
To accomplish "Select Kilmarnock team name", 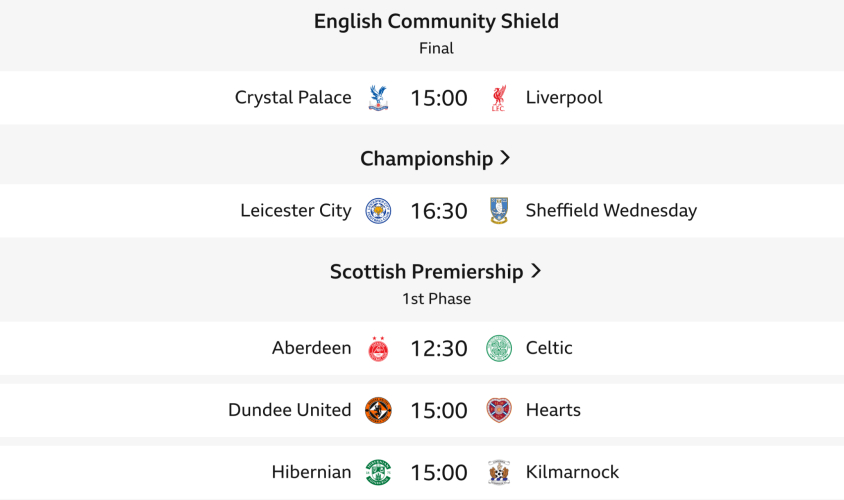I will (x=572, y=473).
